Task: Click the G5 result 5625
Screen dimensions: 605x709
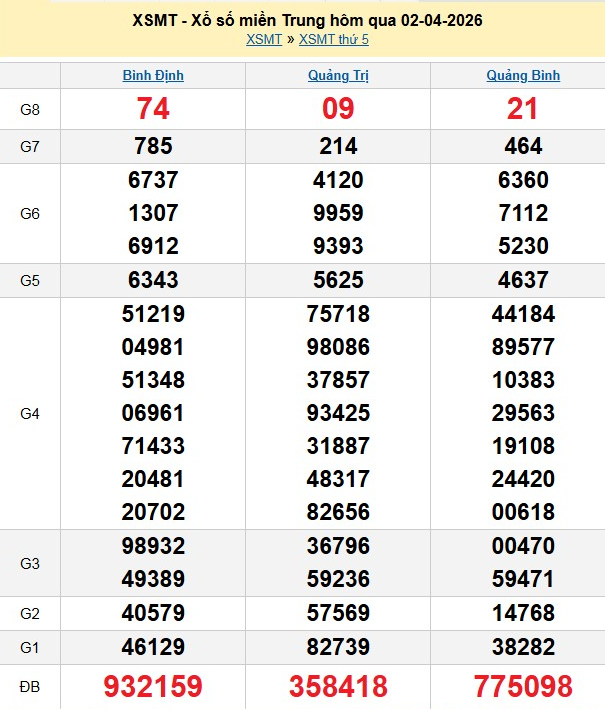Action: pyautogui.click(x=338, y=281)
